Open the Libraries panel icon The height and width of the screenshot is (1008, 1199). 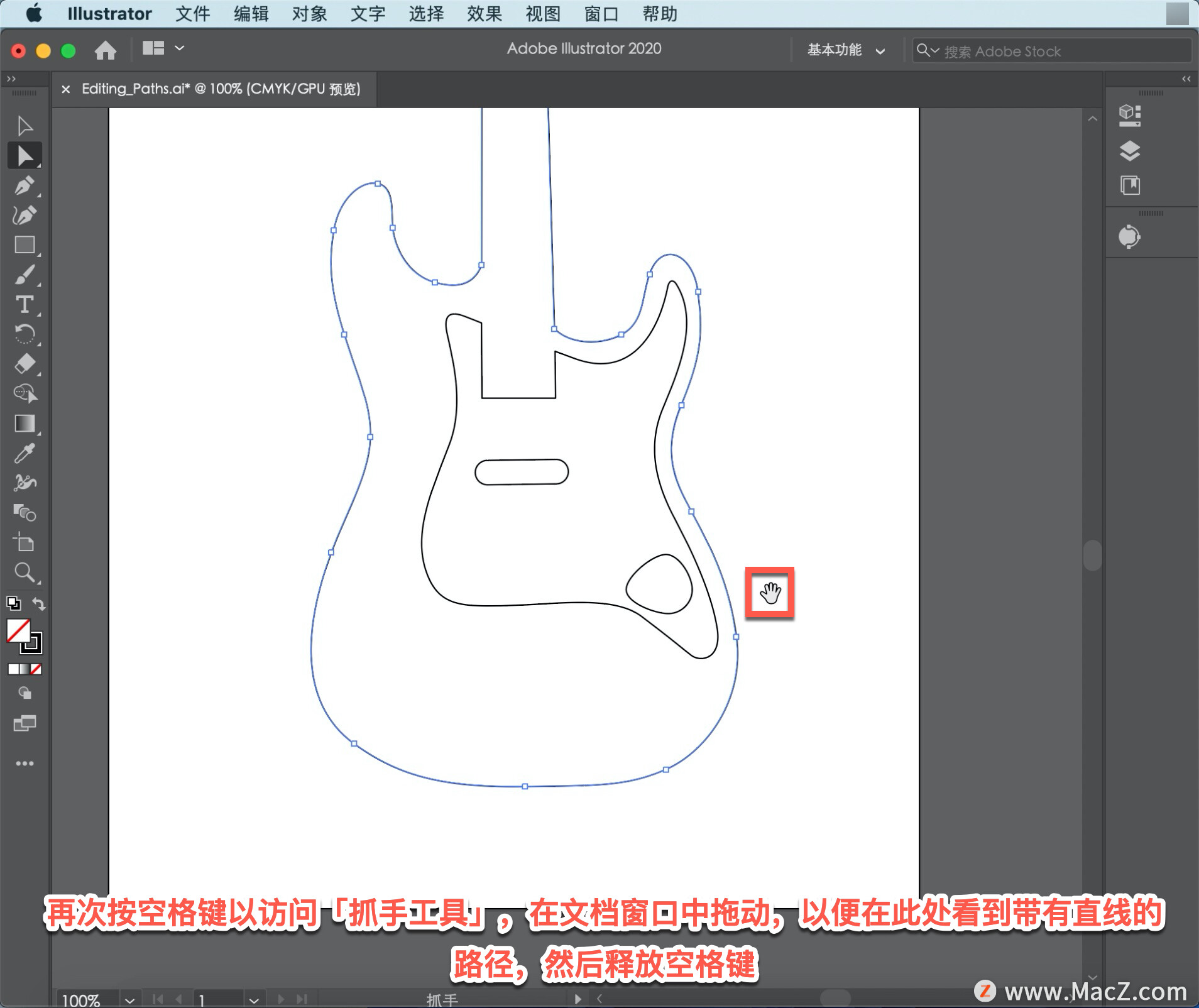tap(1129, 185)
